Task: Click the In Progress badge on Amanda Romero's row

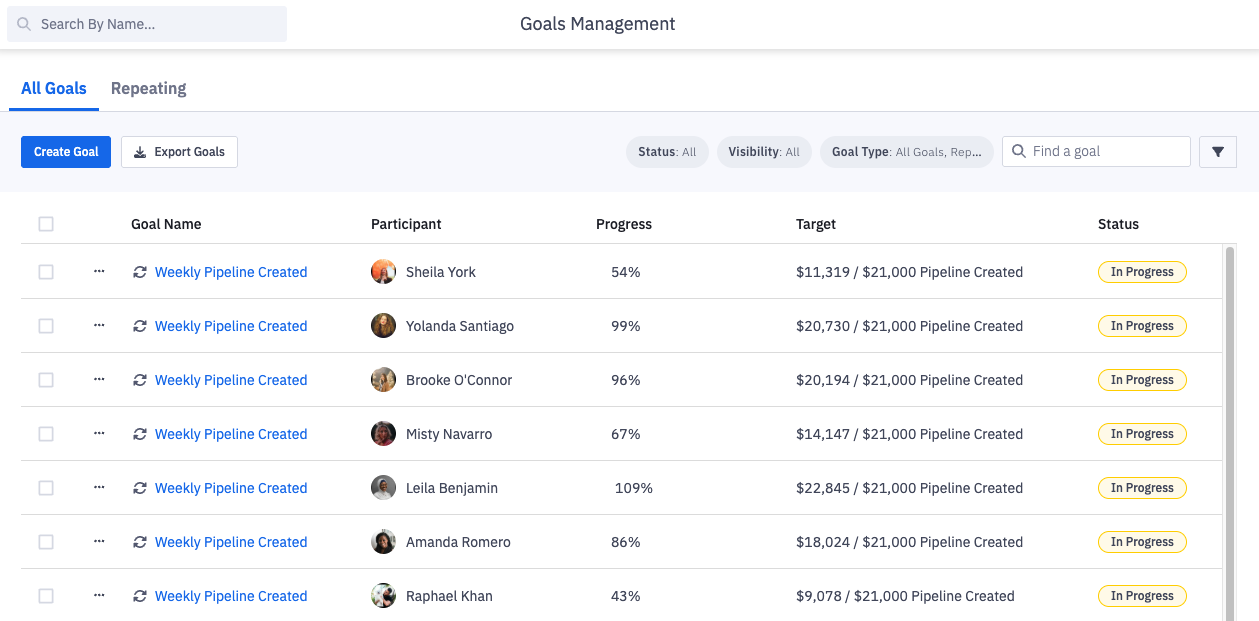Action: [1142, 541]
